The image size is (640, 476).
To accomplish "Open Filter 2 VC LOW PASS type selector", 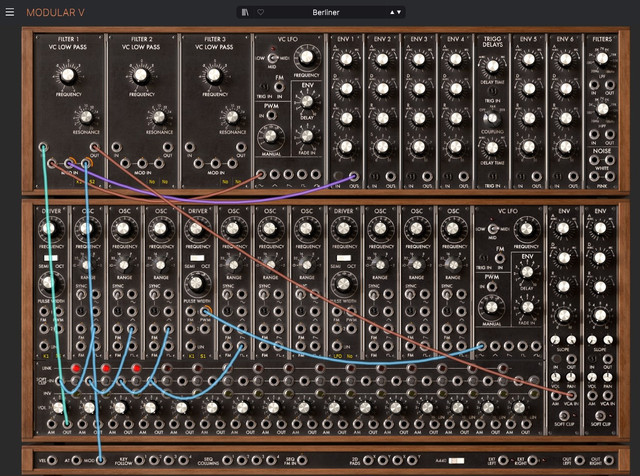I will (x=141, y=47).
